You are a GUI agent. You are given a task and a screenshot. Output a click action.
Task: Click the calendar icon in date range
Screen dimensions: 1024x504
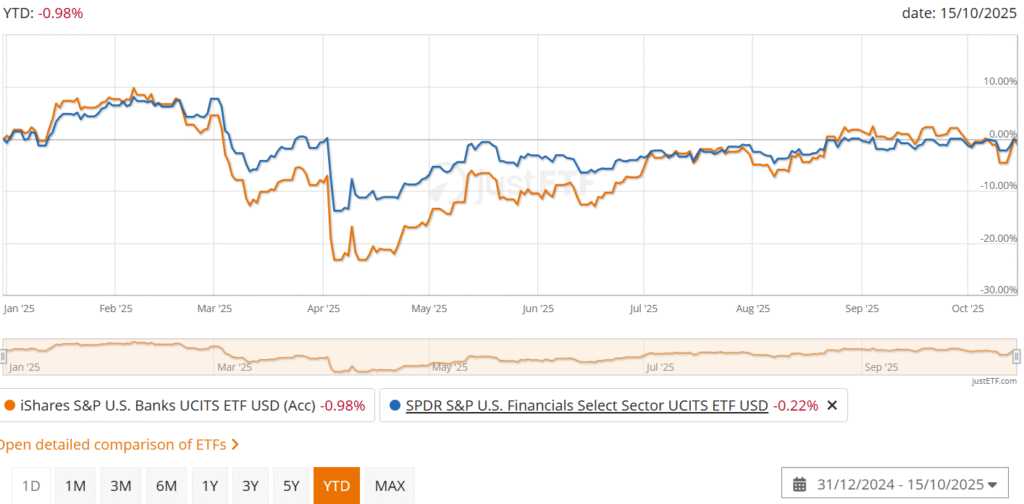tap(799, 485)
